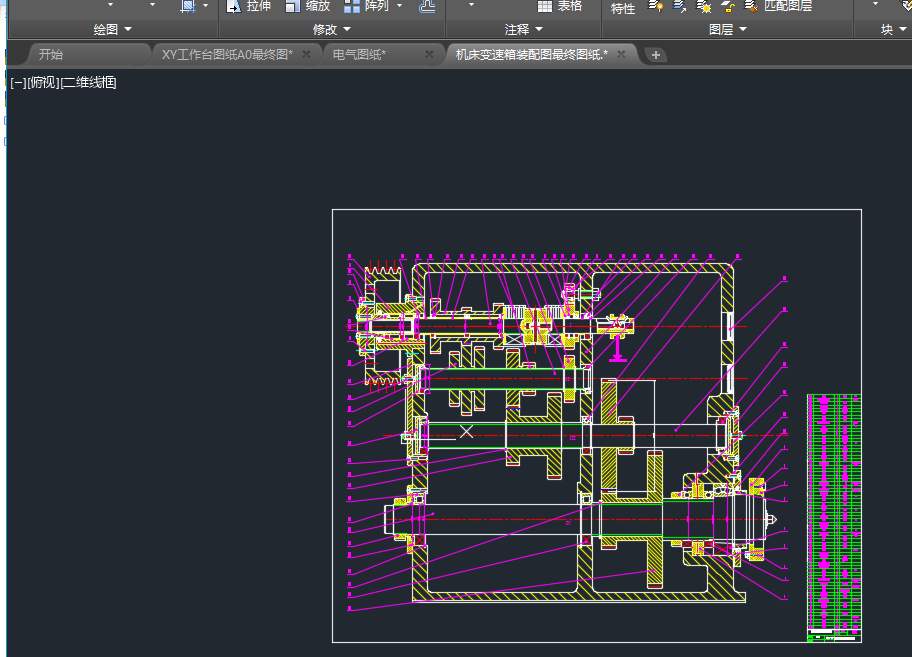Expand the Block (块) panel

tap(893, 30)
